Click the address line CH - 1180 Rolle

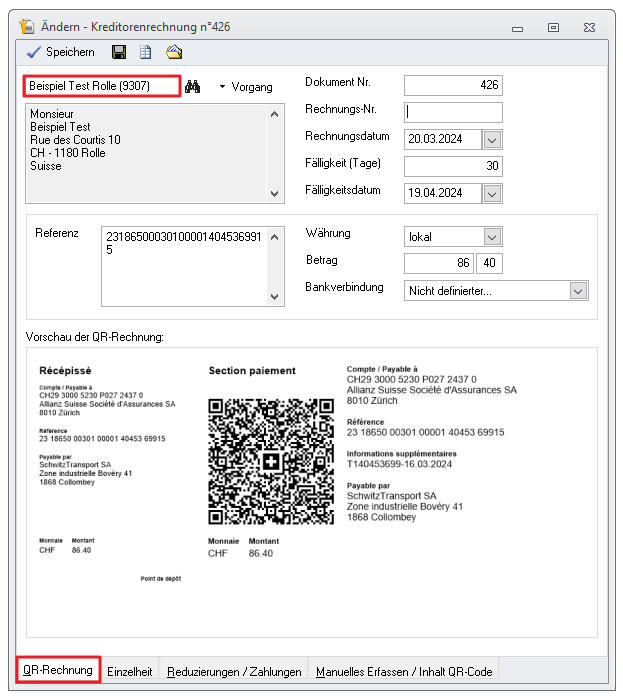[68, 153]
